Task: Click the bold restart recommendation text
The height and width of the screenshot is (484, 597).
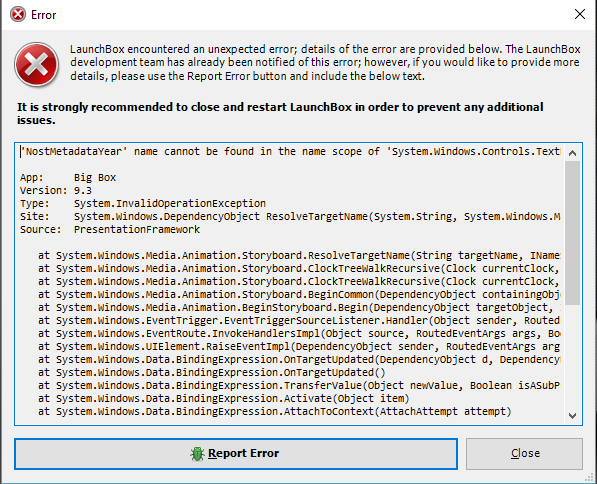Action: pos(280,113)
